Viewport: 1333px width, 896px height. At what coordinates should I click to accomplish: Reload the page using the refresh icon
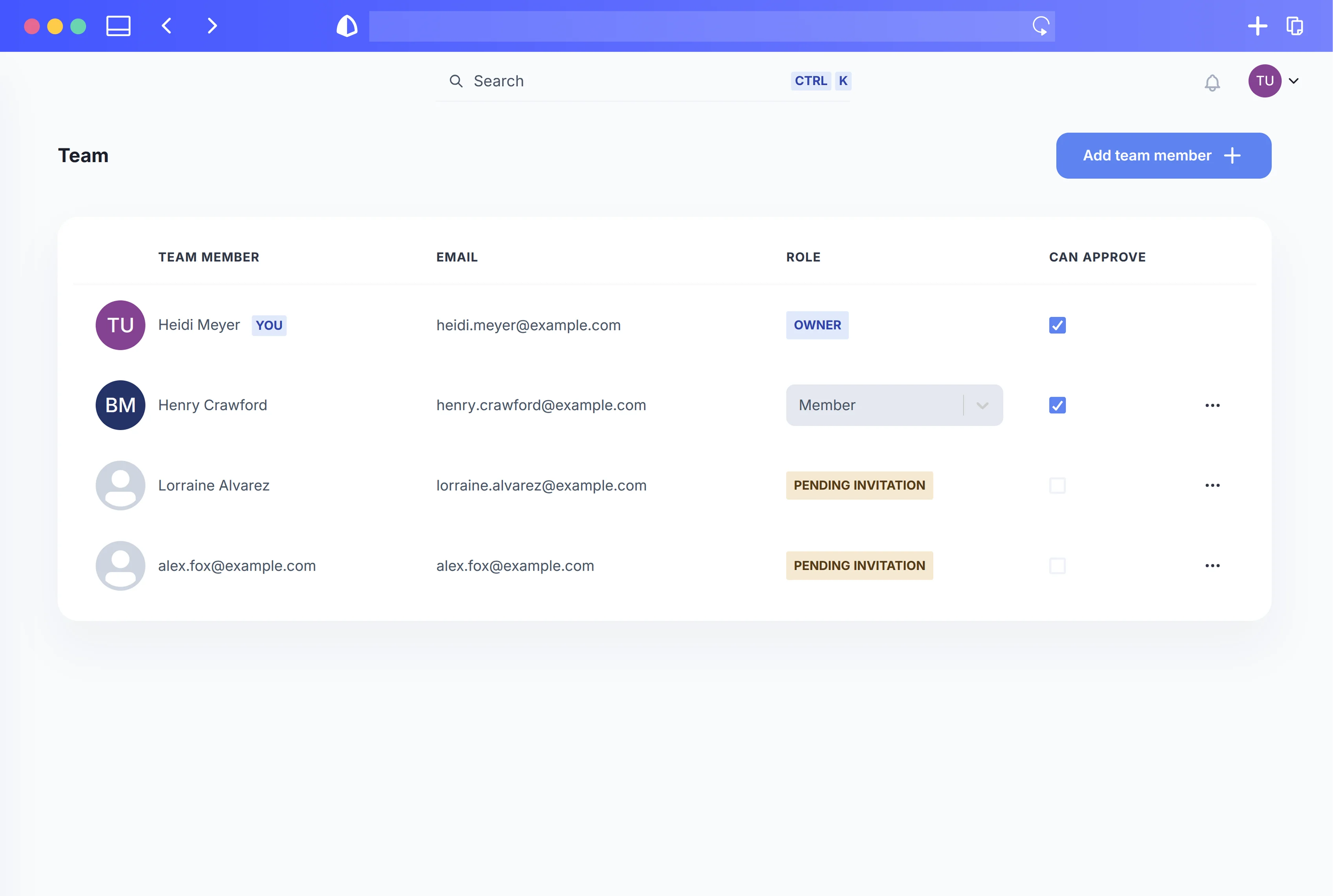point(1041,26)
